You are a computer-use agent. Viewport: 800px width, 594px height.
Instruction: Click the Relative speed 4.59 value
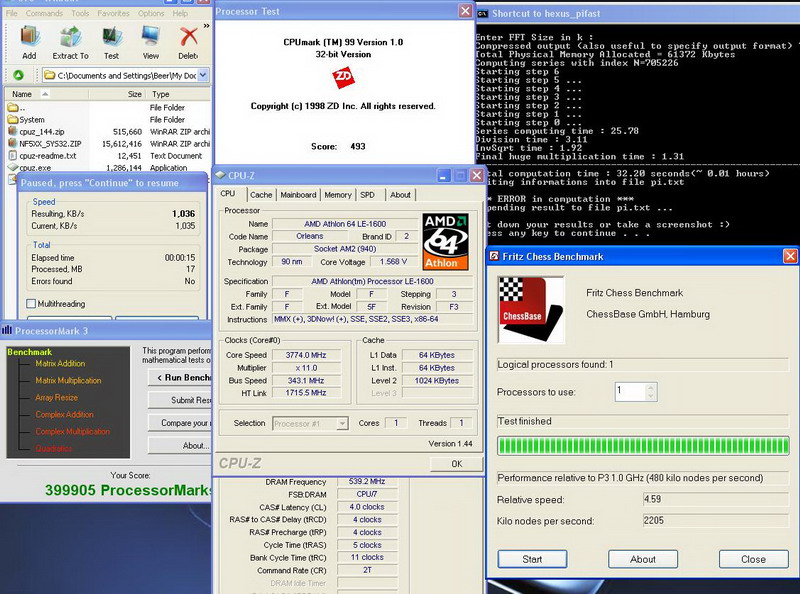pos(716,499)
